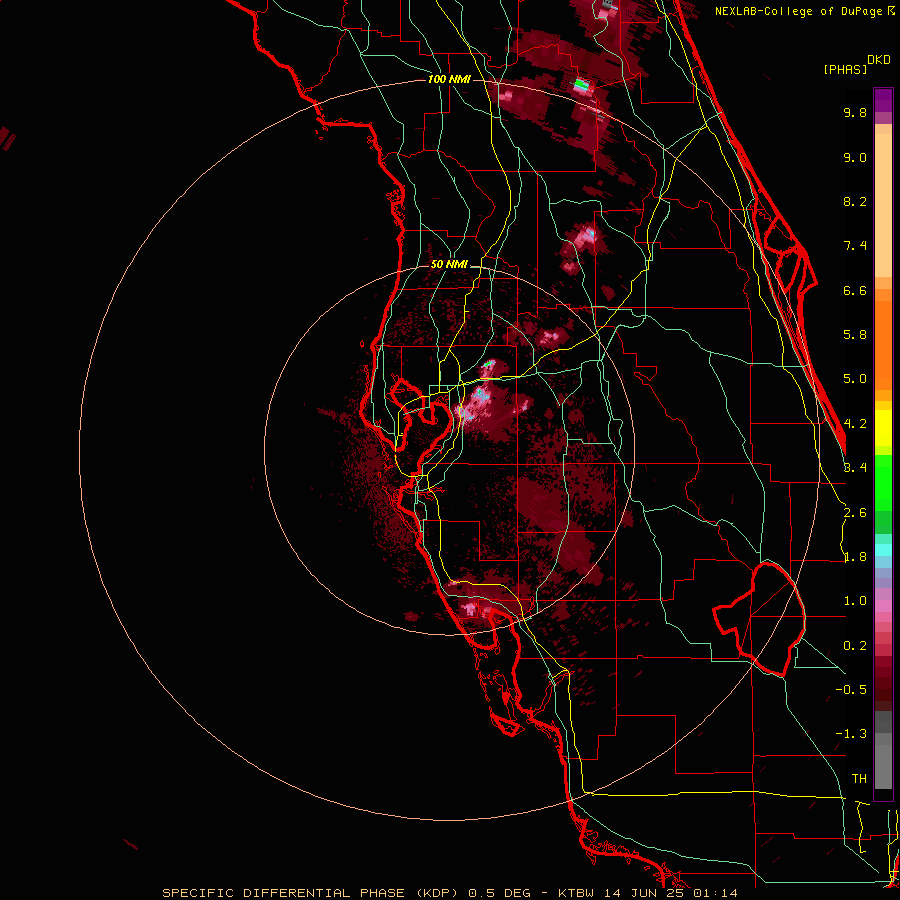The image size is (900, 900).
Task: Click the green-core echo near the 100 NMI ring
Action: 582,86
